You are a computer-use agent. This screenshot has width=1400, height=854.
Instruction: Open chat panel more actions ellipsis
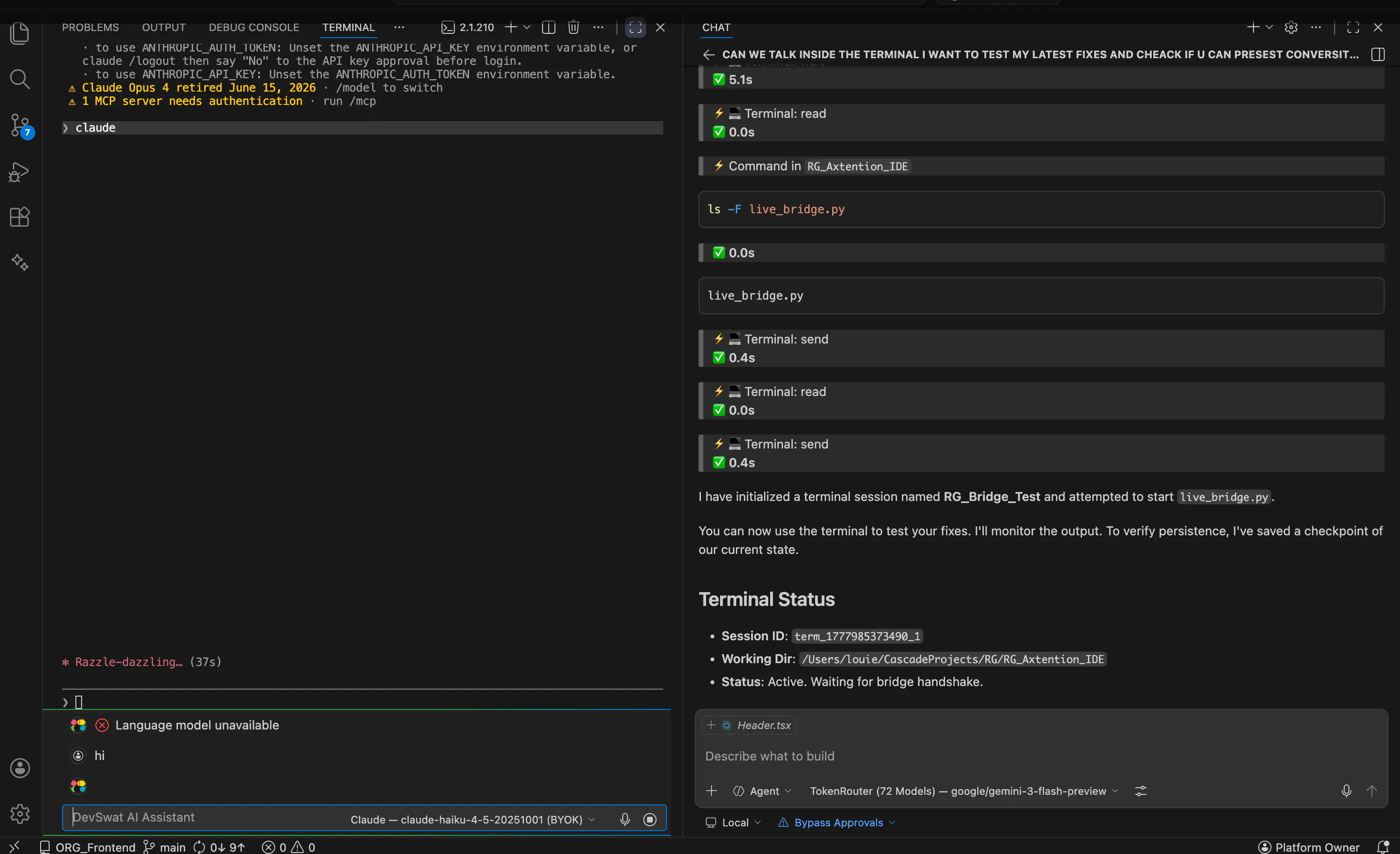click(x=1316, y=27)
